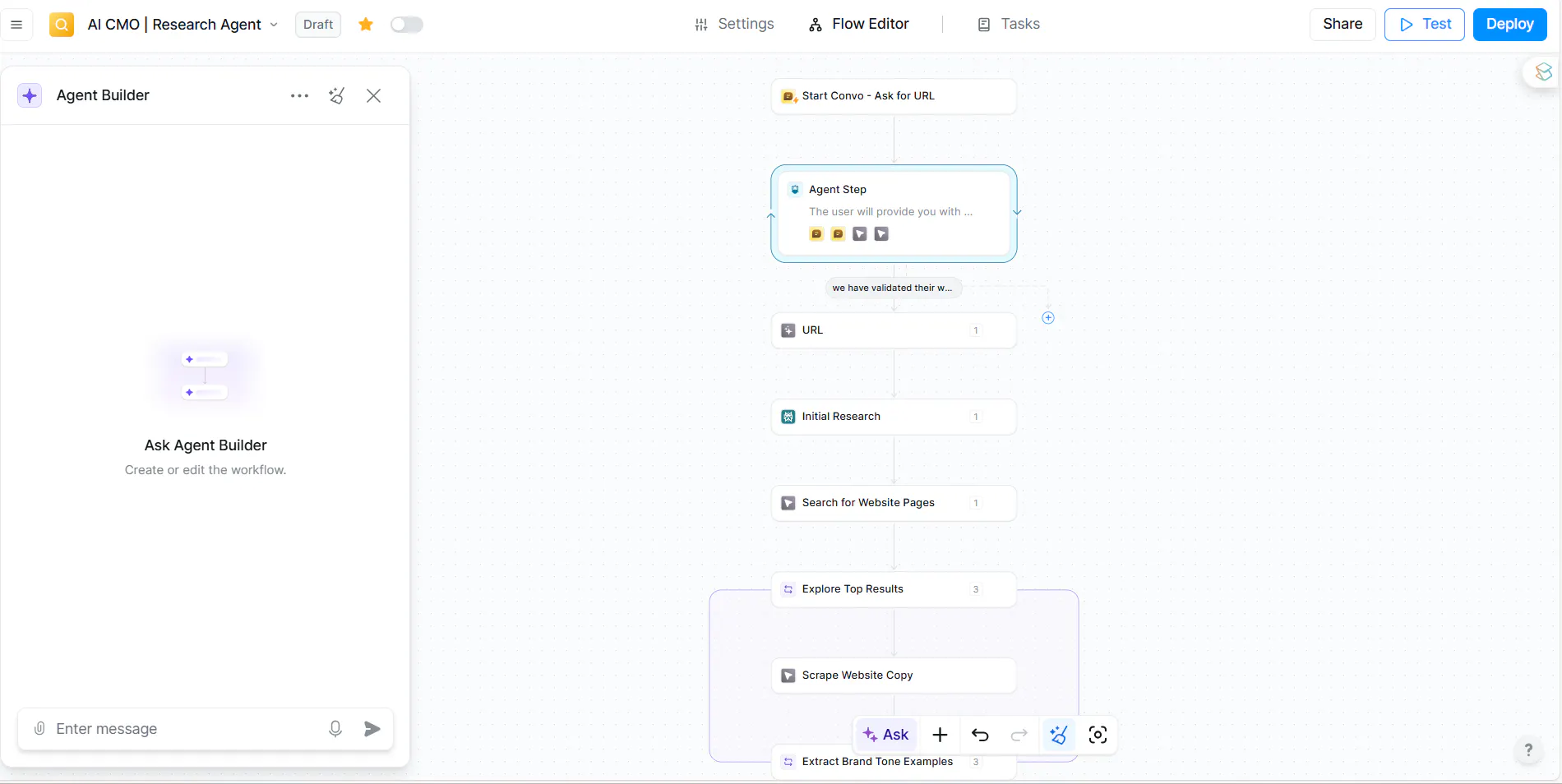Click the Ask button in canvas toolbar

(x=886, y=735)
